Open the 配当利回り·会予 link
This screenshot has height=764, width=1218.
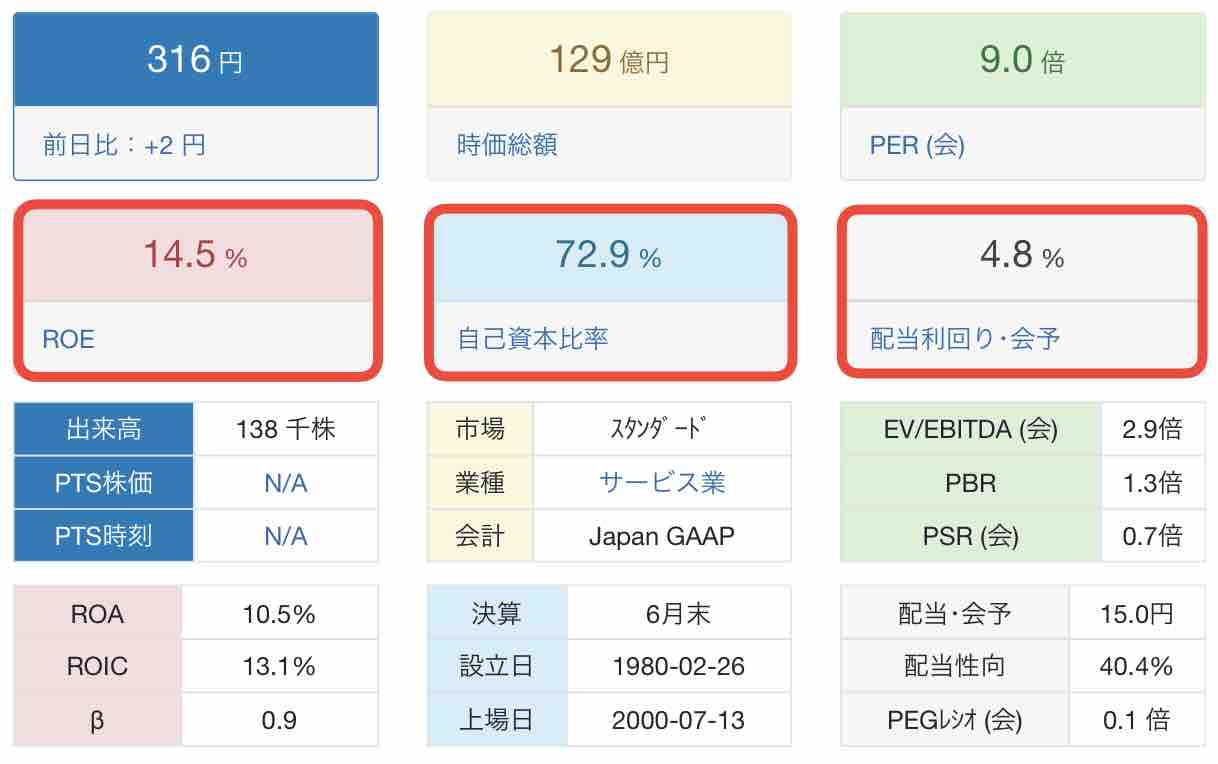pos(965,339)
